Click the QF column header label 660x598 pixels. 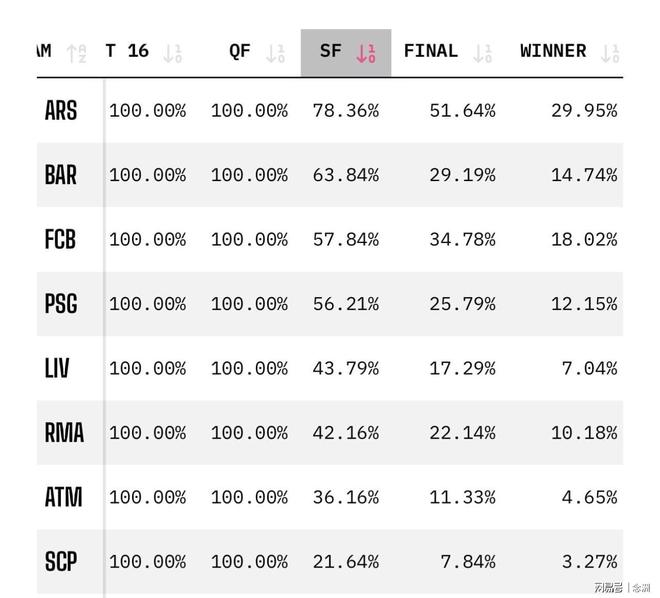pos(240,51)
